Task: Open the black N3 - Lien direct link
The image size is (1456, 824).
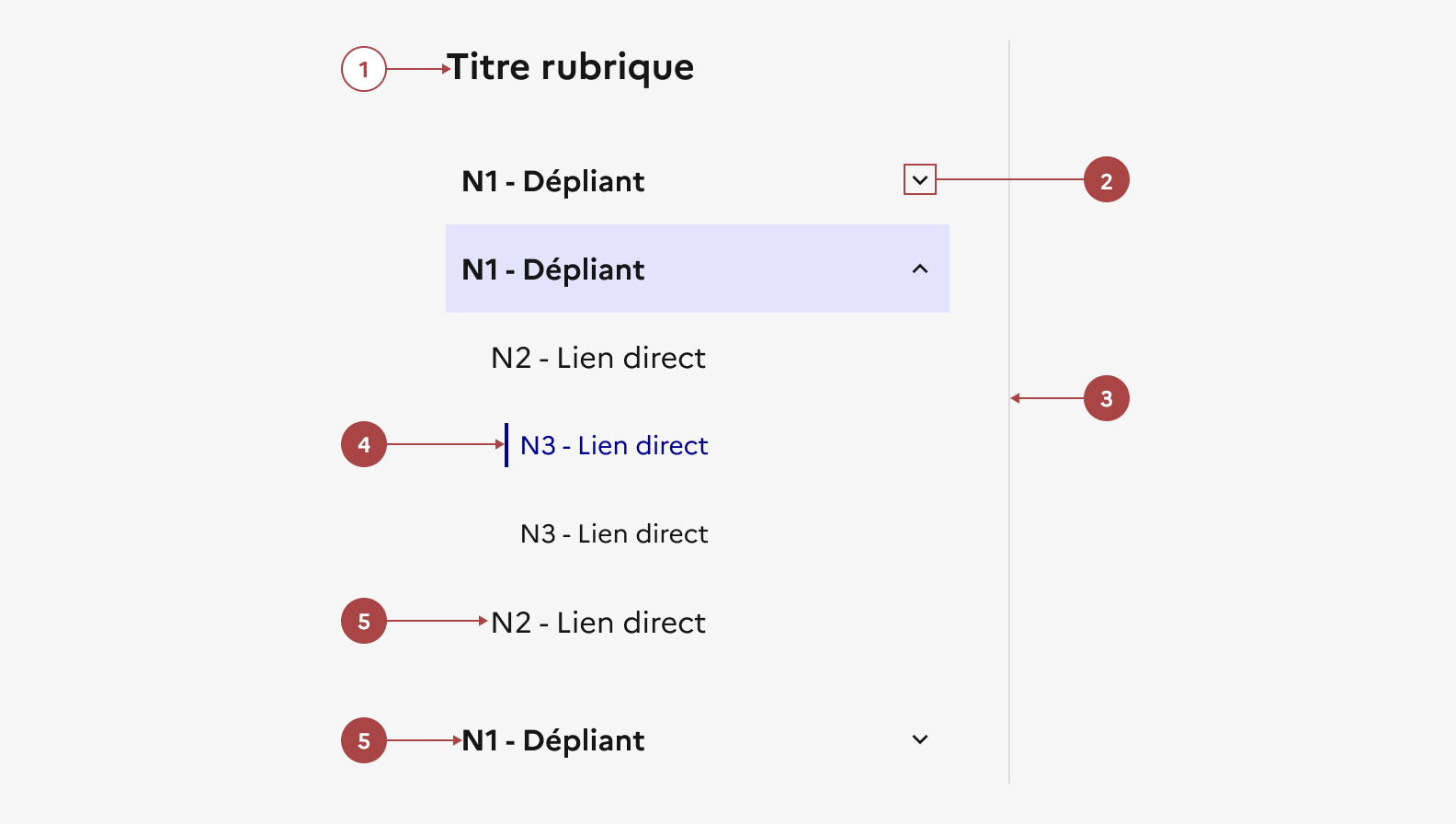Action: click(x=614, y=534)
